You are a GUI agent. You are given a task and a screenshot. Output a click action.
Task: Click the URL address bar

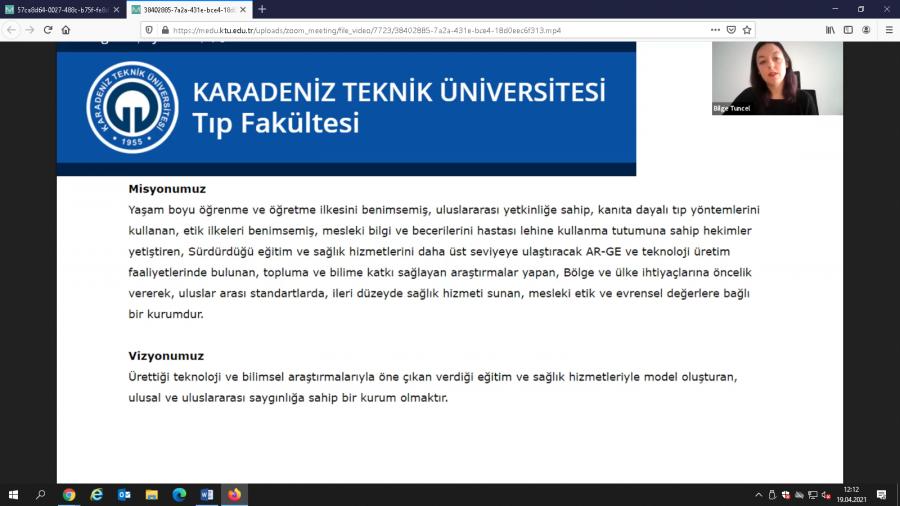[420, 30]
